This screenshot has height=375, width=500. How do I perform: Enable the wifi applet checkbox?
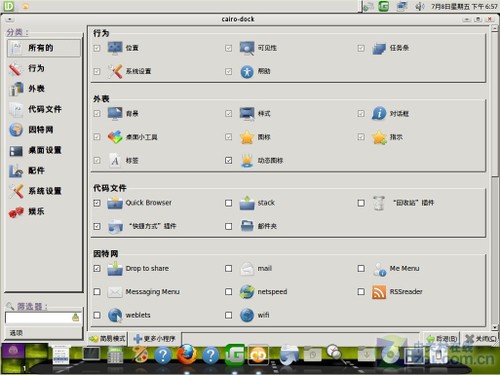(x=228, y=315)
